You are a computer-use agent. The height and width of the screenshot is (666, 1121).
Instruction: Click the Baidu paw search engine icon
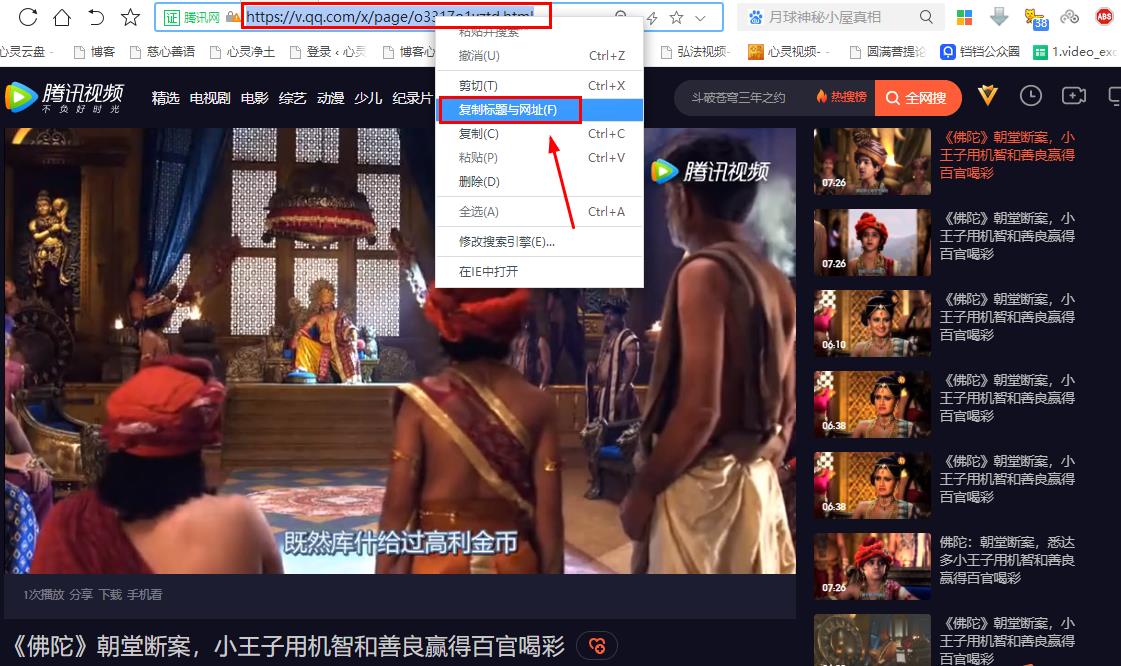point(756,17)
